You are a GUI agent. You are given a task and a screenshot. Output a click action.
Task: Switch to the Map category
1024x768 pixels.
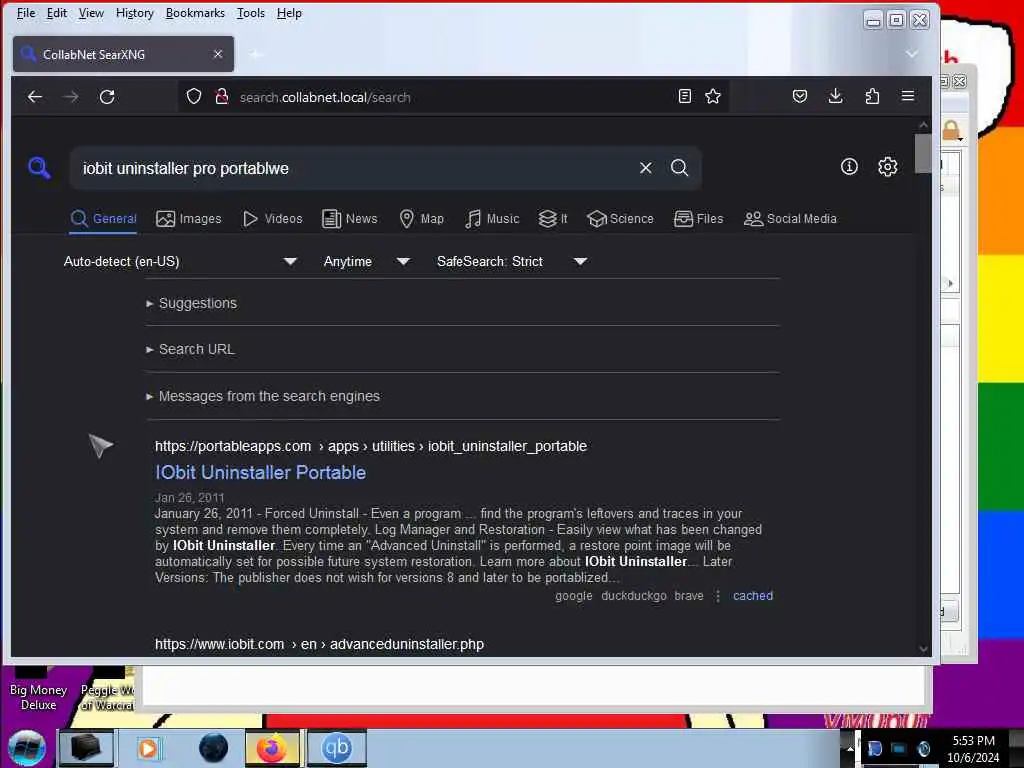pos(421,219)
